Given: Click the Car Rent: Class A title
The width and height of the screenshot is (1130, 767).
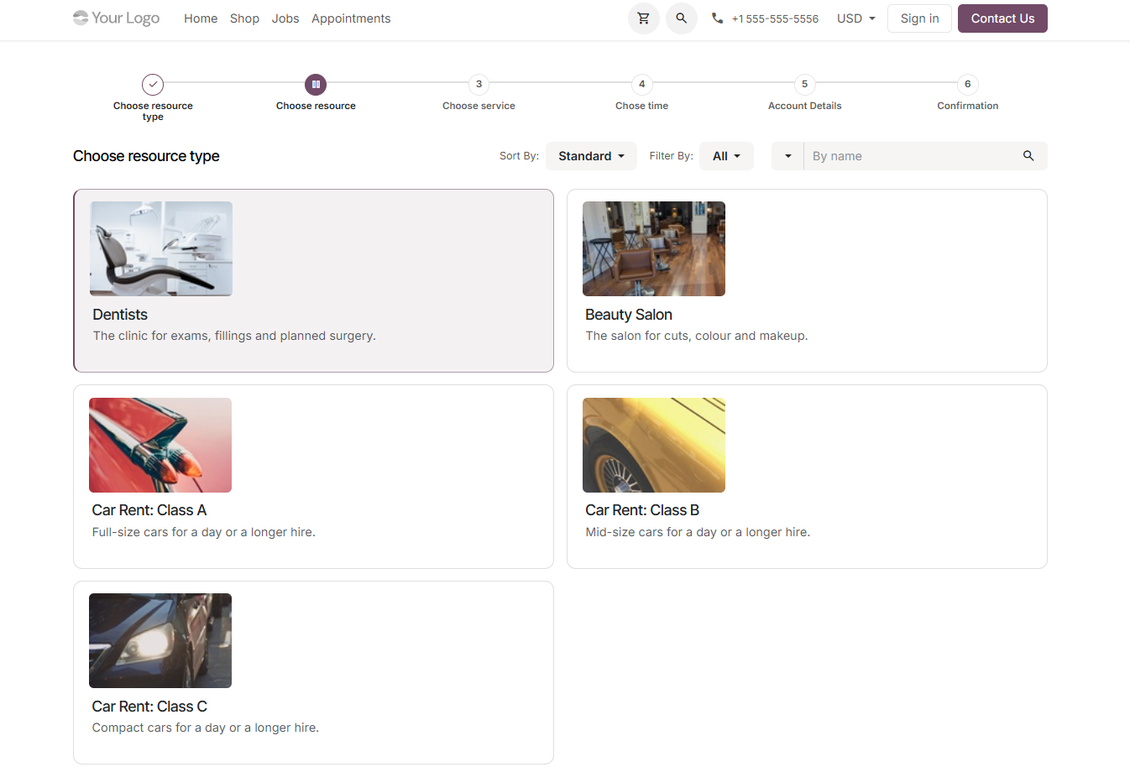Looking at the screenshot, I should click(x=149, y=510).
